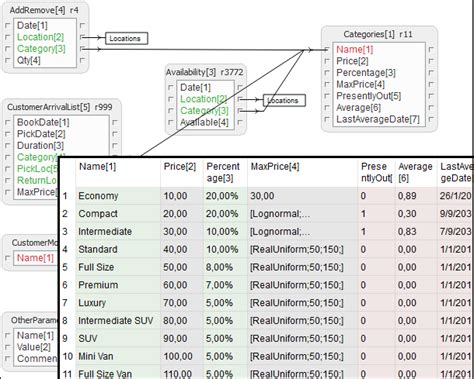Select Location[2] field in AddRemove table

click(x=40, y=37)
